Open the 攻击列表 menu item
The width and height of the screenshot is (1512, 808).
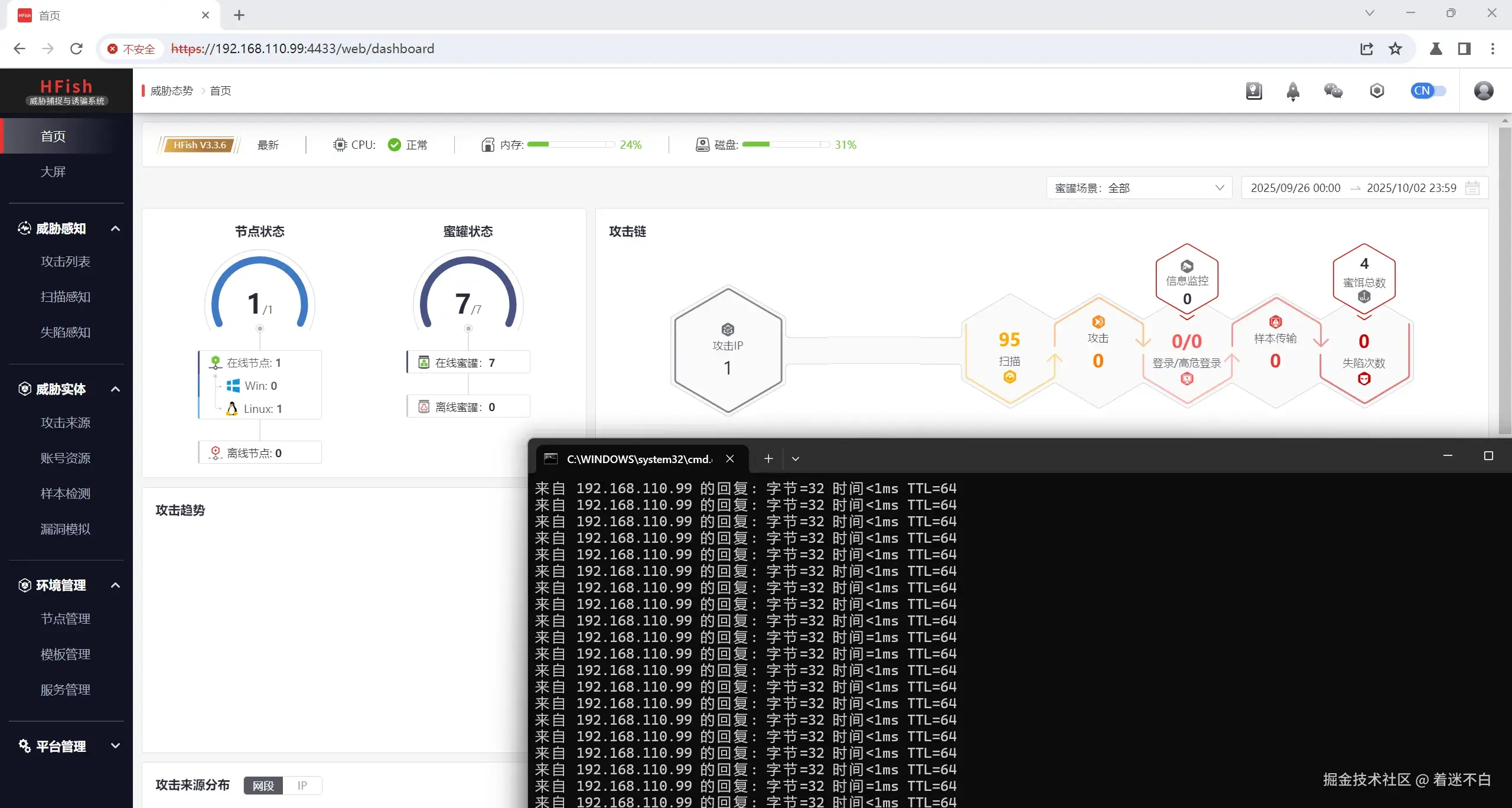[65, 262]
